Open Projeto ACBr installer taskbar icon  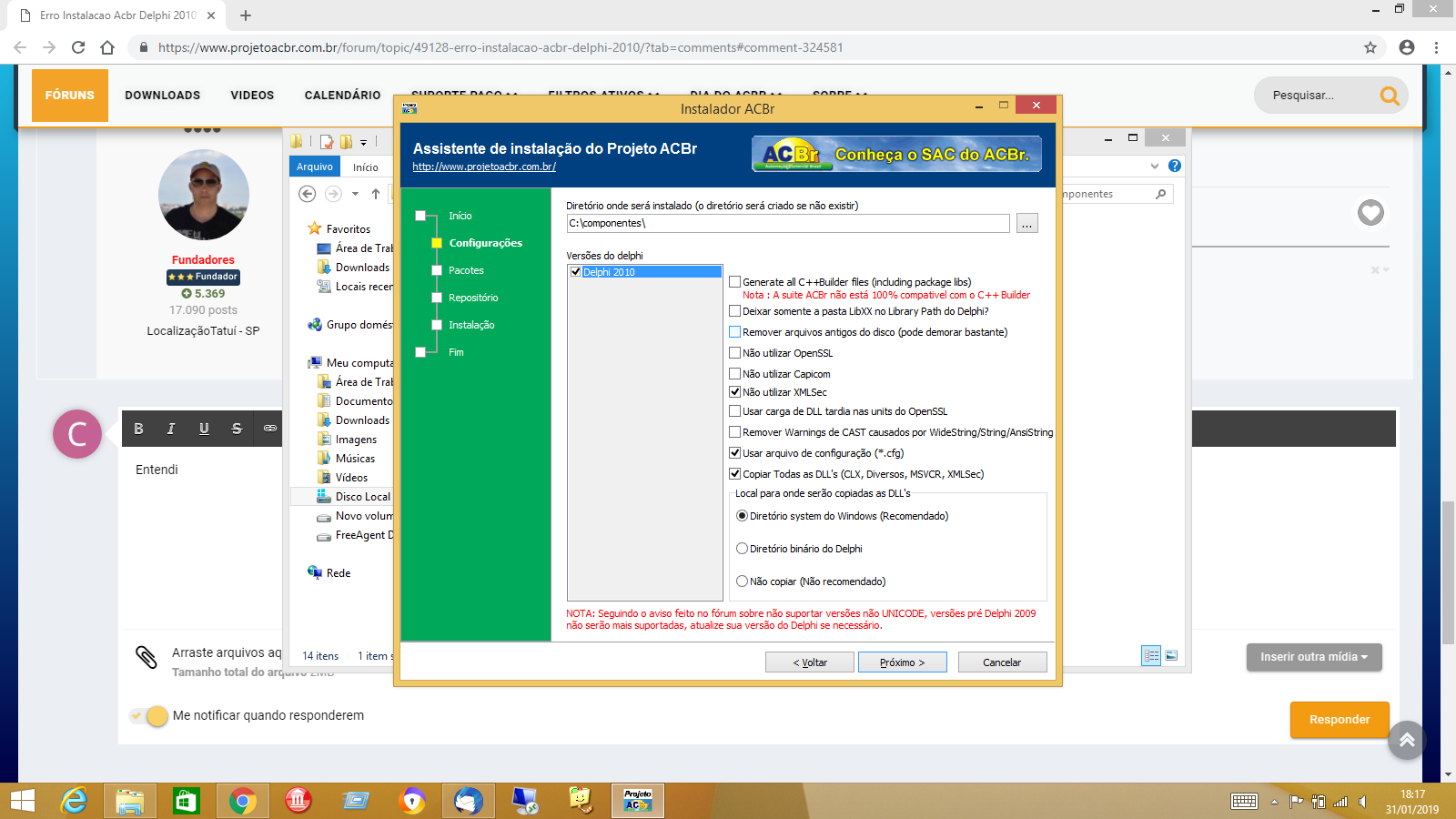pos(637,801)
